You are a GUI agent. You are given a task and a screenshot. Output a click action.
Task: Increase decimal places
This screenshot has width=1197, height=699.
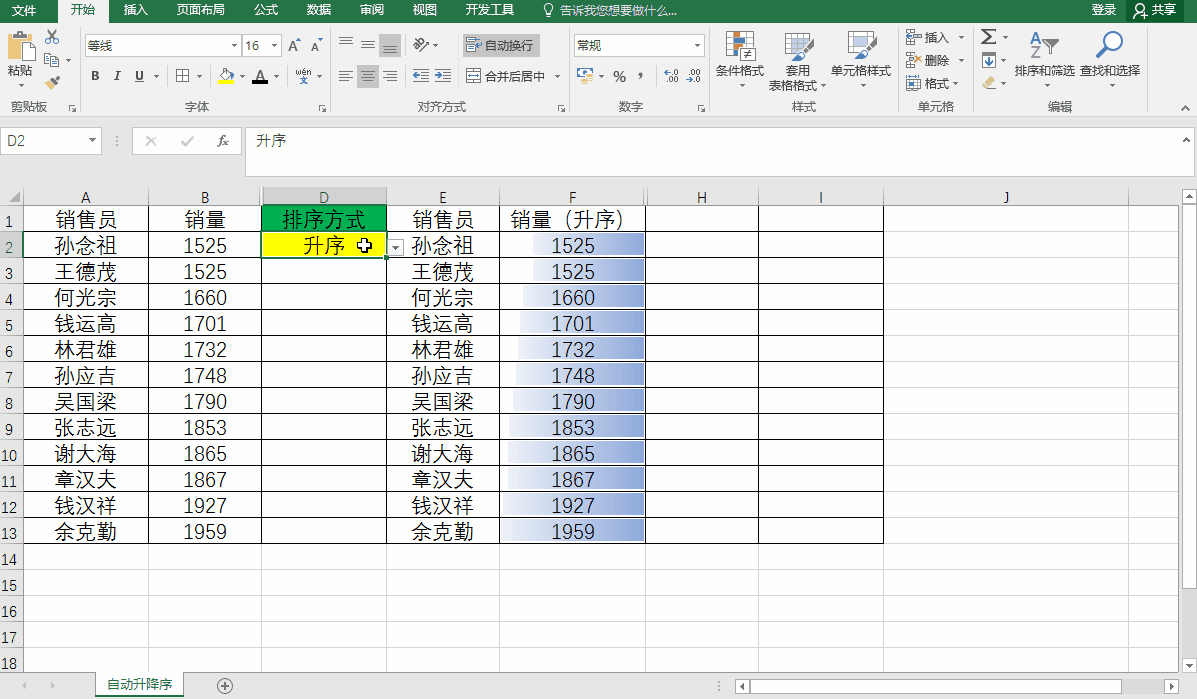tap(671, 76)
